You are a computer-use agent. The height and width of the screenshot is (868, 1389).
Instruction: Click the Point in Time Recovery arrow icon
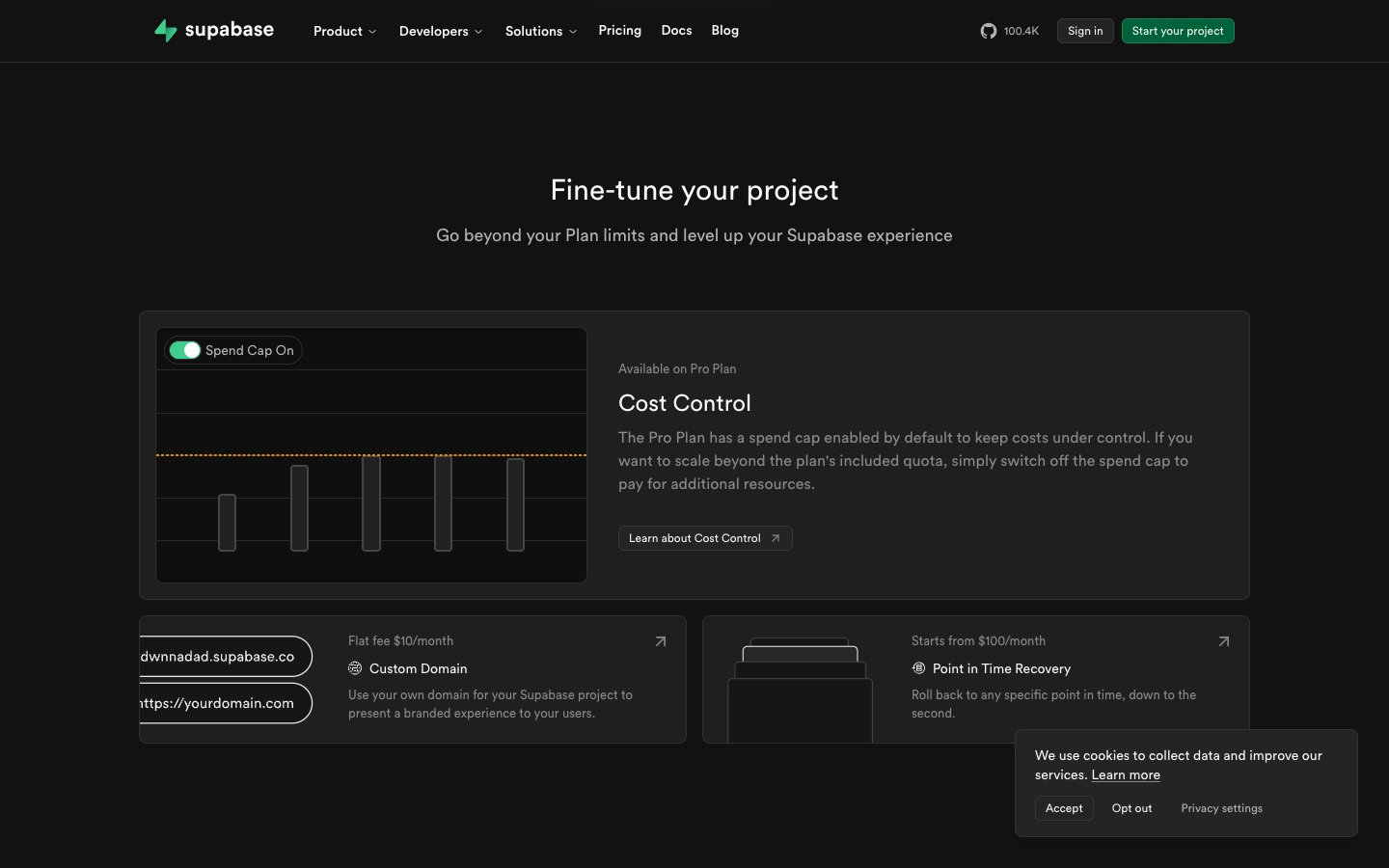1224,641
